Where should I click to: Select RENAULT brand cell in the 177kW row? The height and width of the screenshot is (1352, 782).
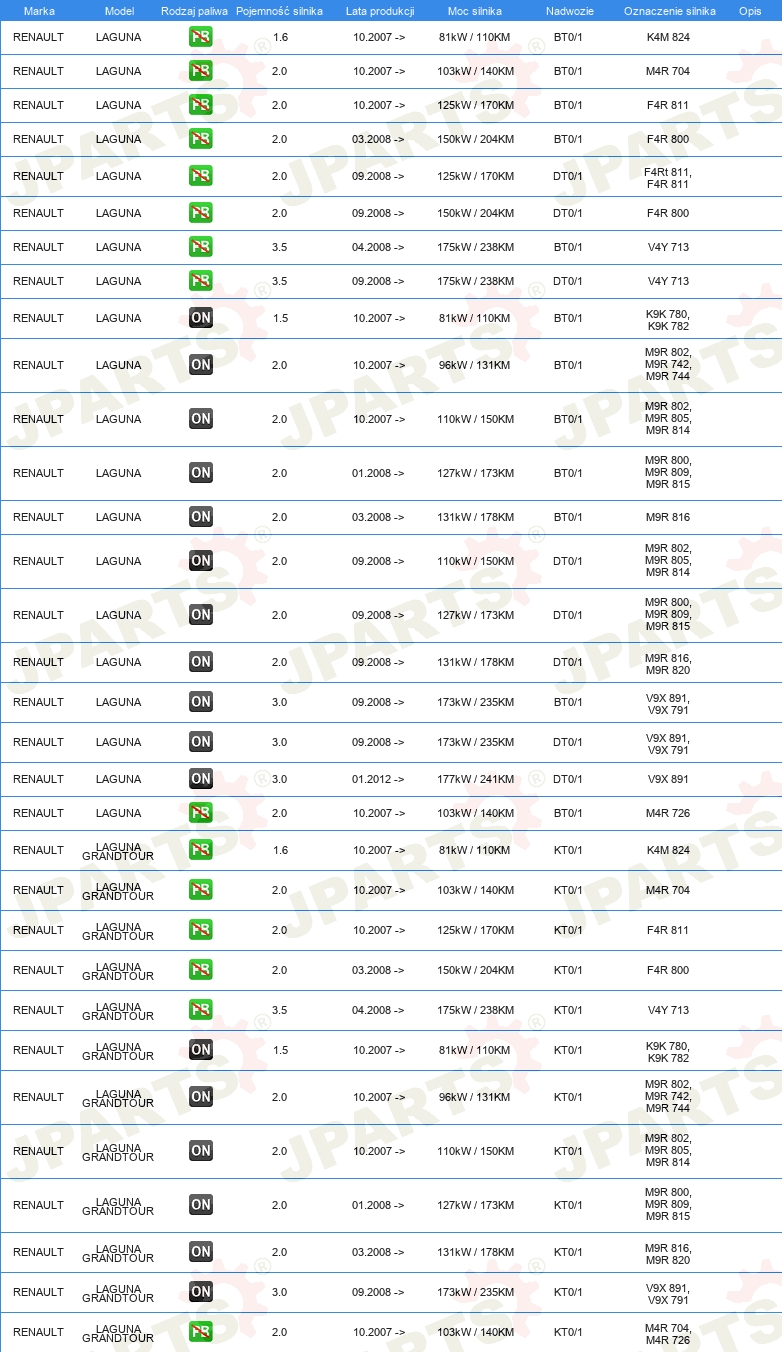(38, 779)
